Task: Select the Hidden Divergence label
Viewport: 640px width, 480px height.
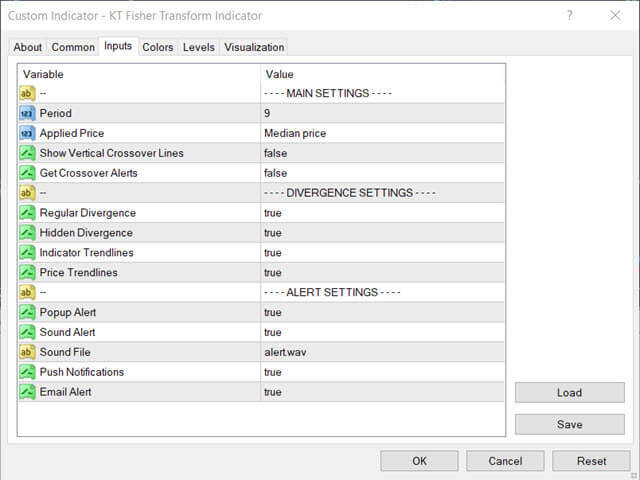Action: tap(86, 233)
